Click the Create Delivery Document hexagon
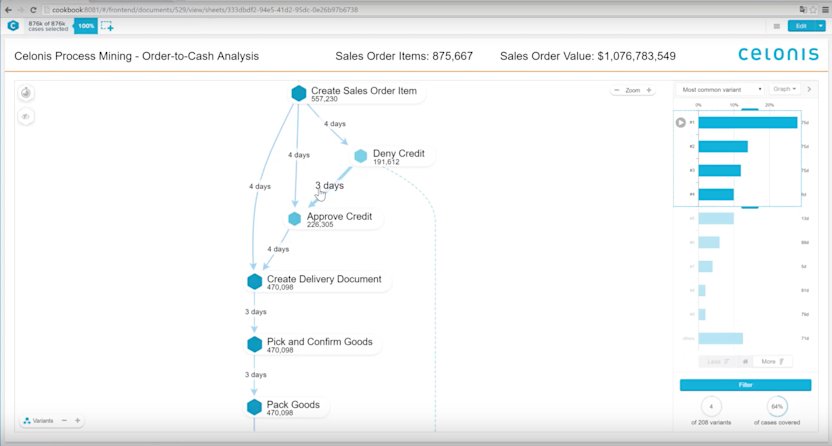 [x=255, y=282]
